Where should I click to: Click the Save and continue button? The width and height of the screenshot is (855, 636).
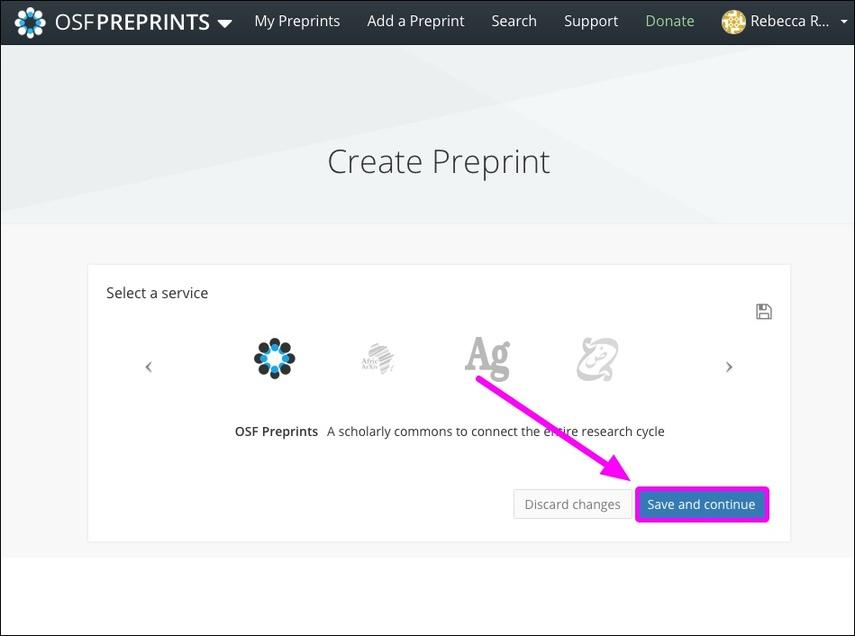tap(701, 504)
